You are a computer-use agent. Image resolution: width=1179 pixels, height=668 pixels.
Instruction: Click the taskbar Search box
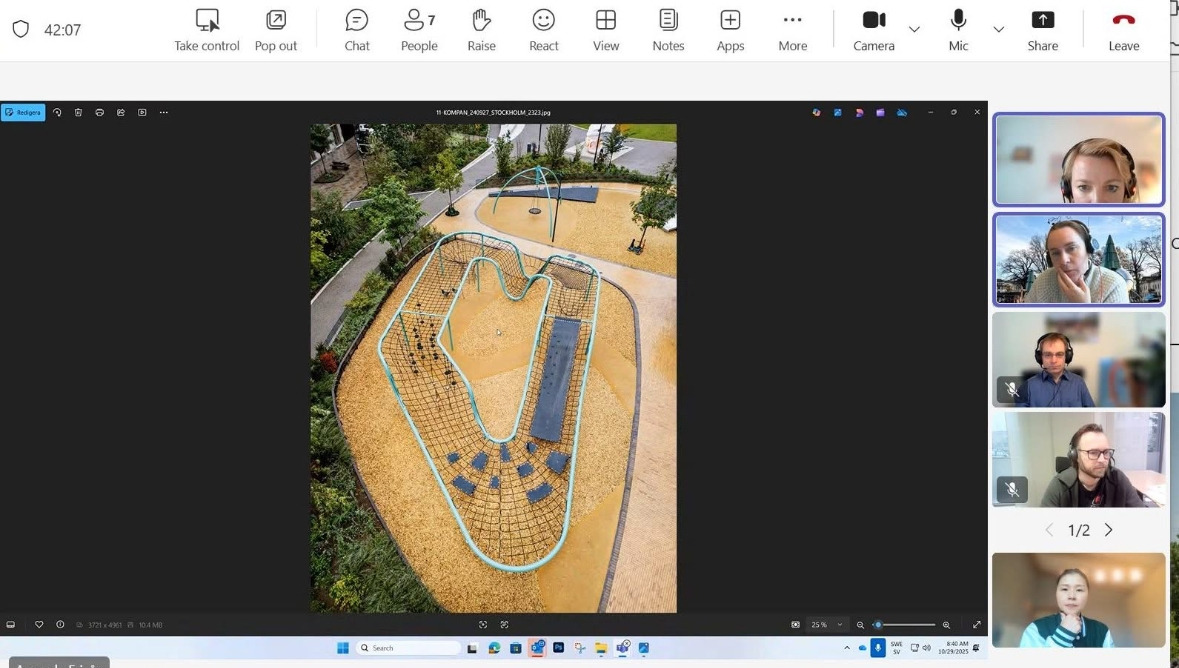408,648
